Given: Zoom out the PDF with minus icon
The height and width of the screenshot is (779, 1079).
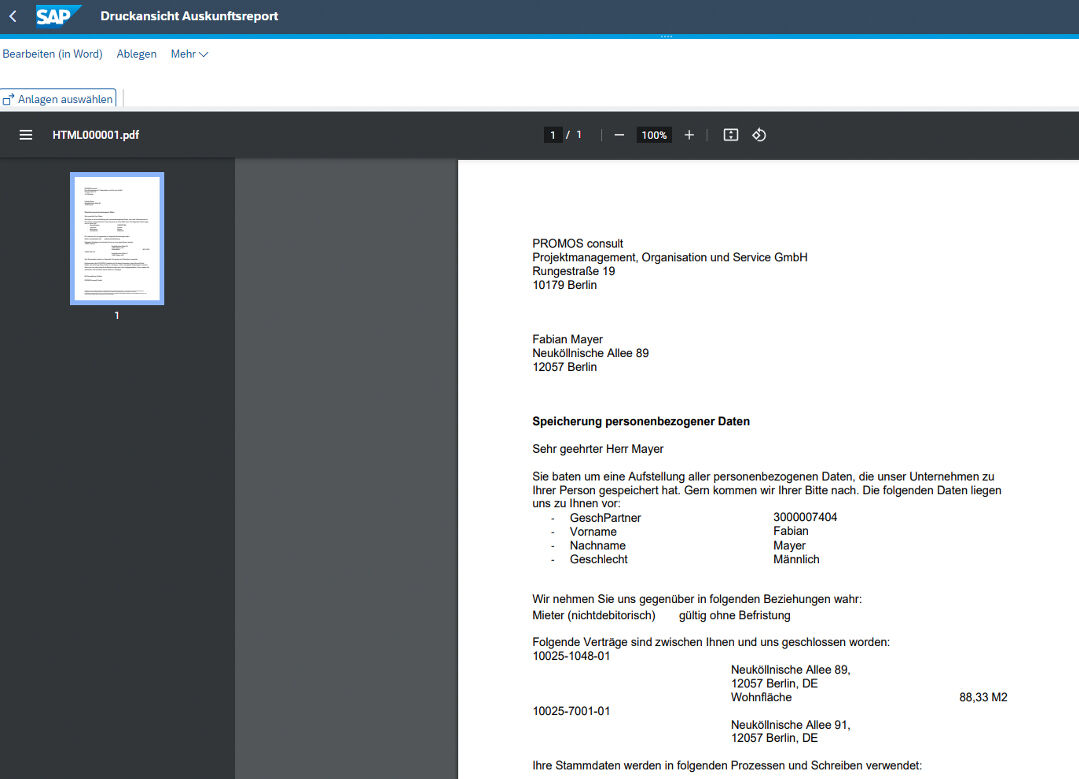Looking at the screenshot, I should (619, 135).
